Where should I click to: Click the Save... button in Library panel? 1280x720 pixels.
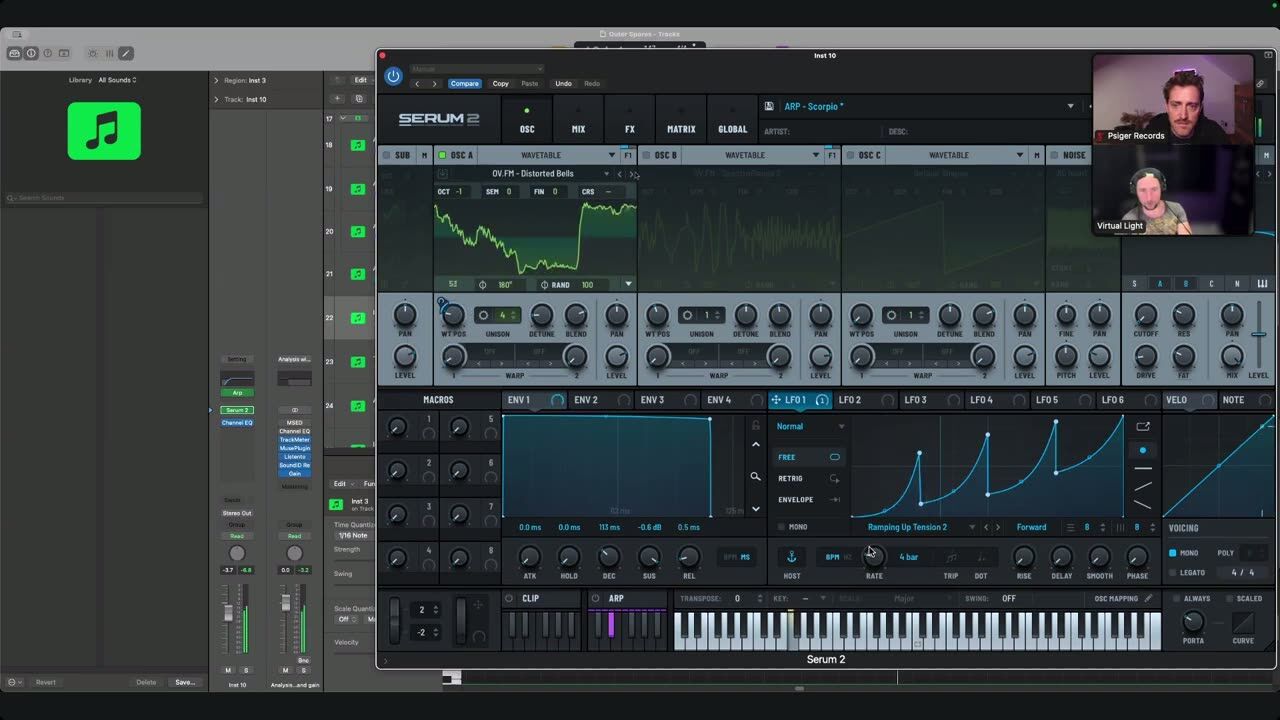pos(185,682)
